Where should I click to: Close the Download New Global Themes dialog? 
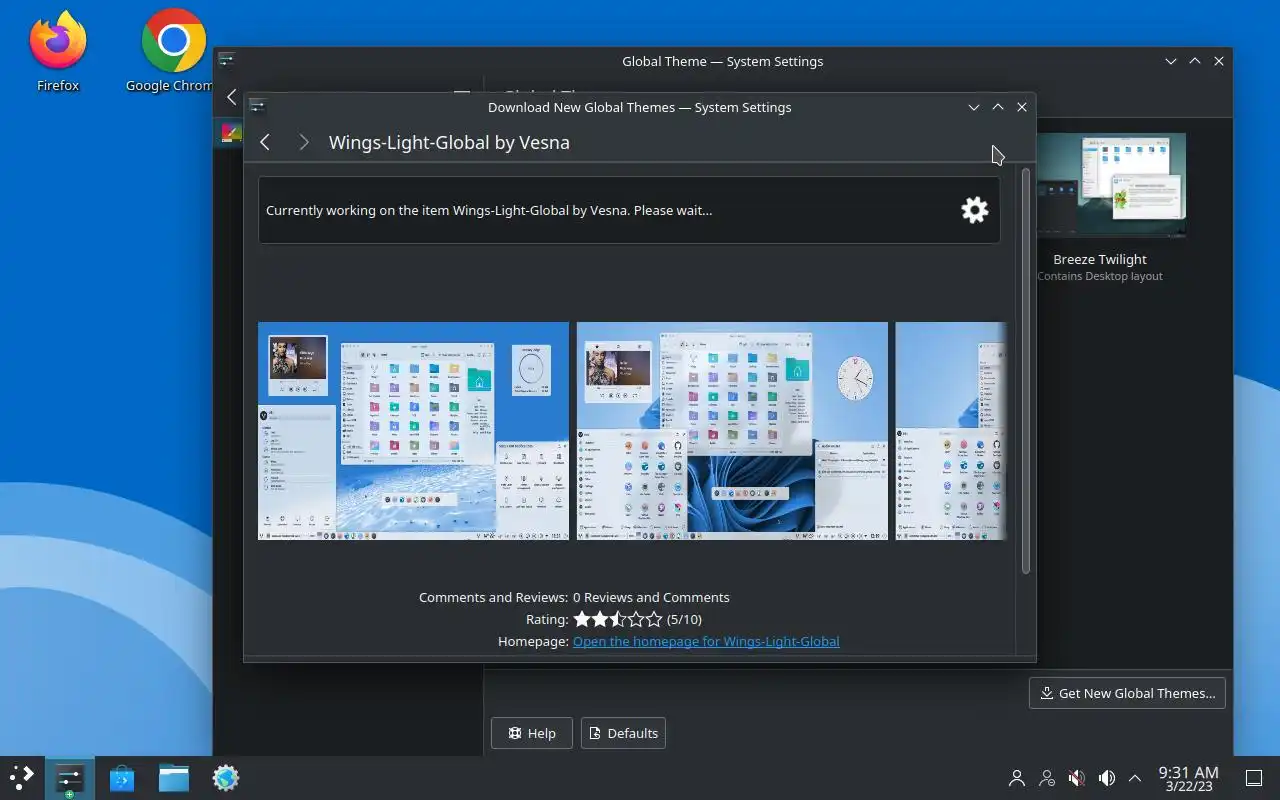1021,107
